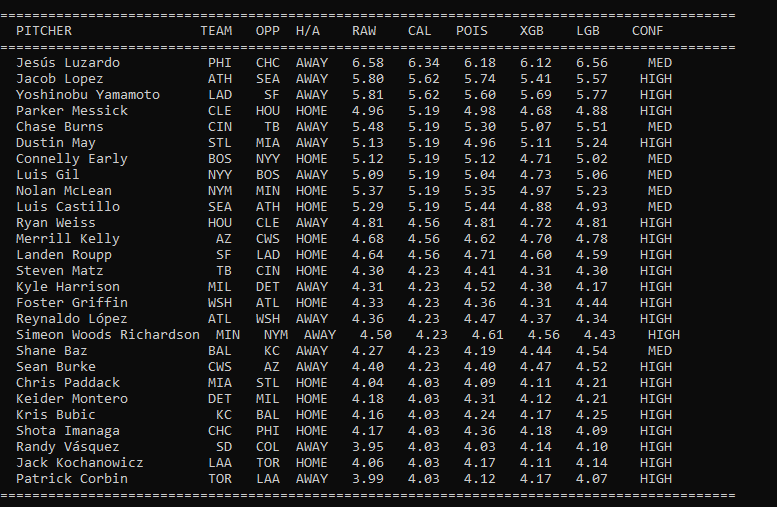Click HIGH confidence in Ryan Weiss row
The image size is (777, 507).
click(656, 223)
